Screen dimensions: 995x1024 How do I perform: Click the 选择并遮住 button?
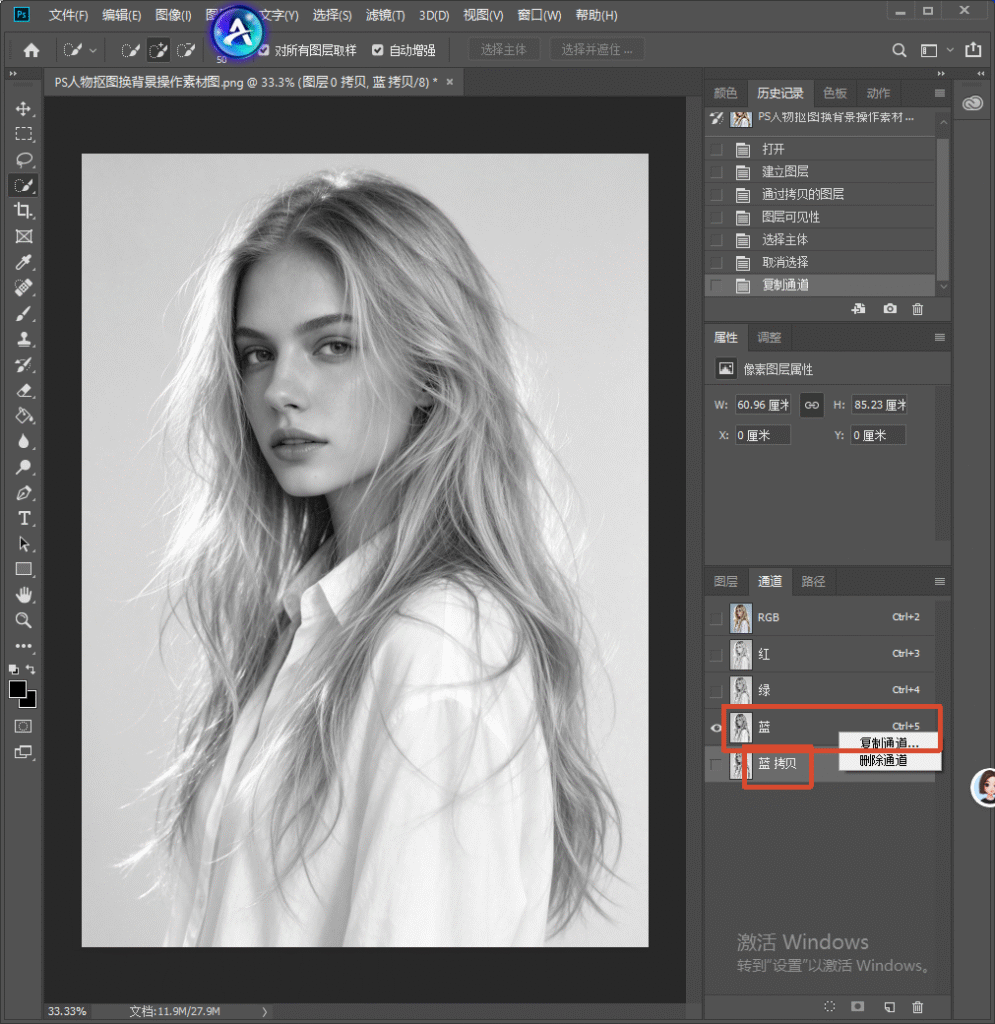coord(597,50)
